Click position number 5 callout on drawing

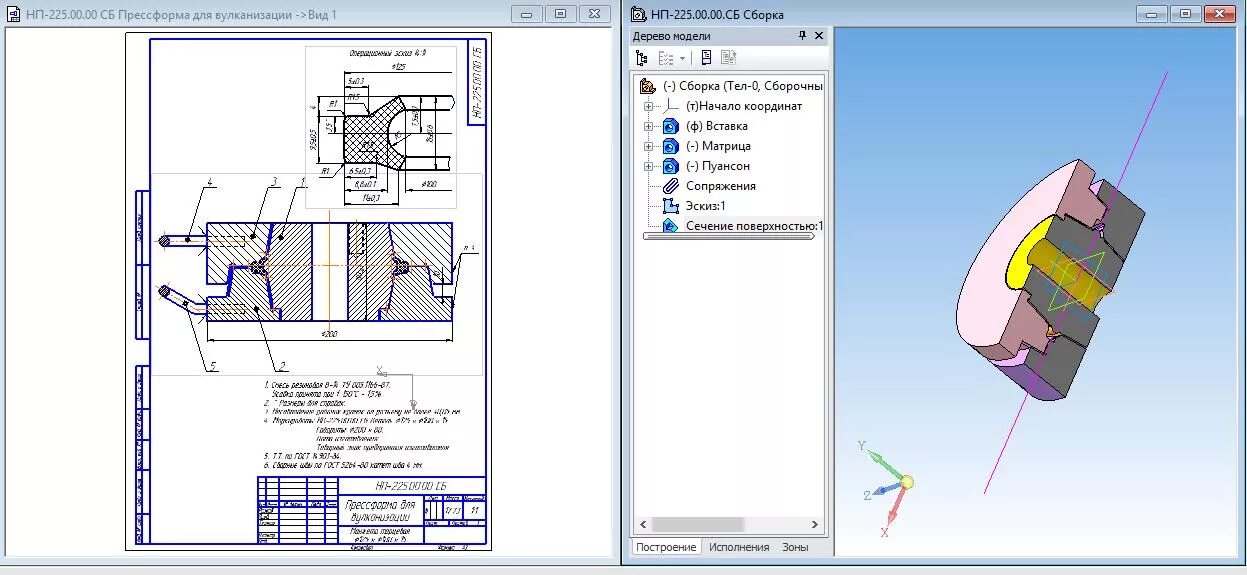pos(212,367)
